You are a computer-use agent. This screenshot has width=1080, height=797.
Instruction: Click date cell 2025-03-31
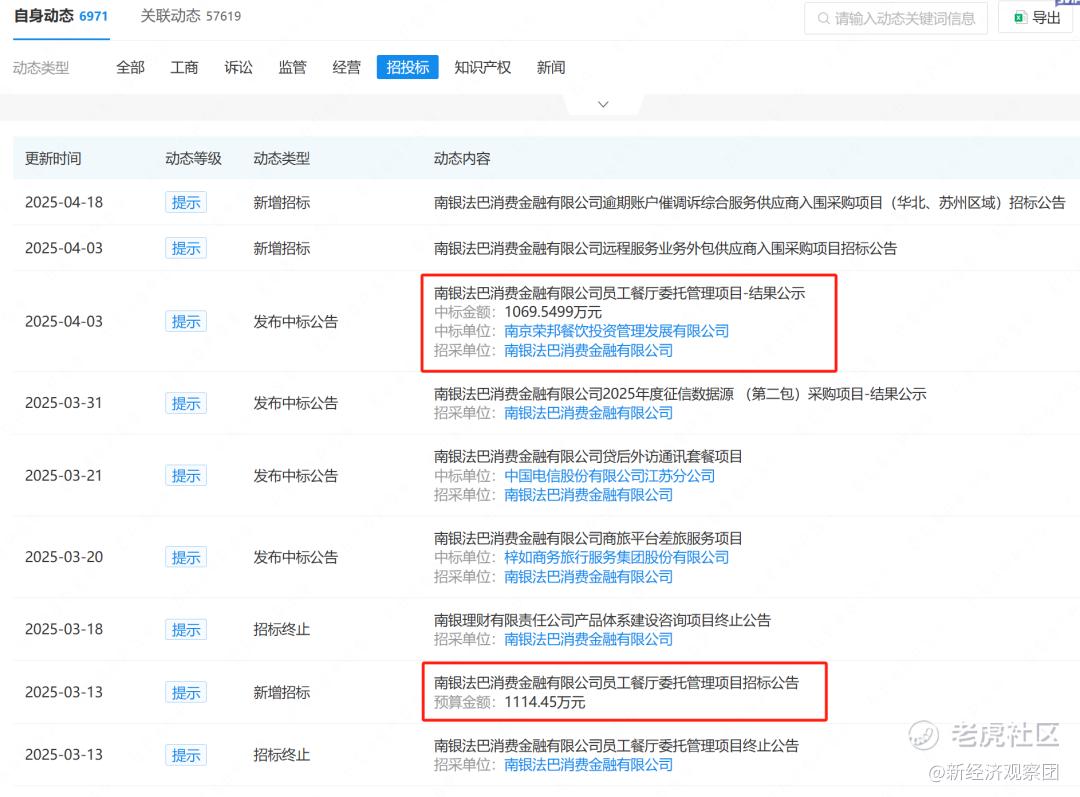click(x=64, y=403)
